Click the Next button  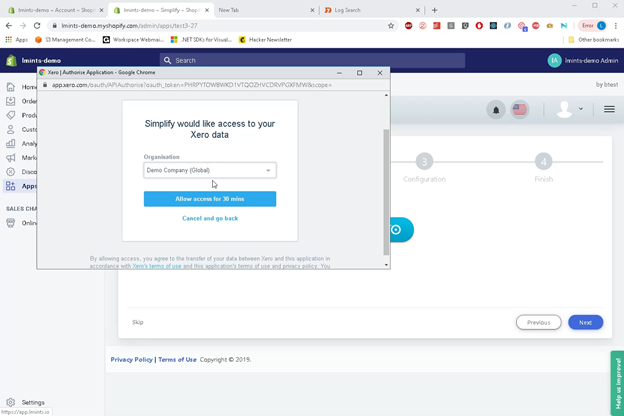point(585,322)
